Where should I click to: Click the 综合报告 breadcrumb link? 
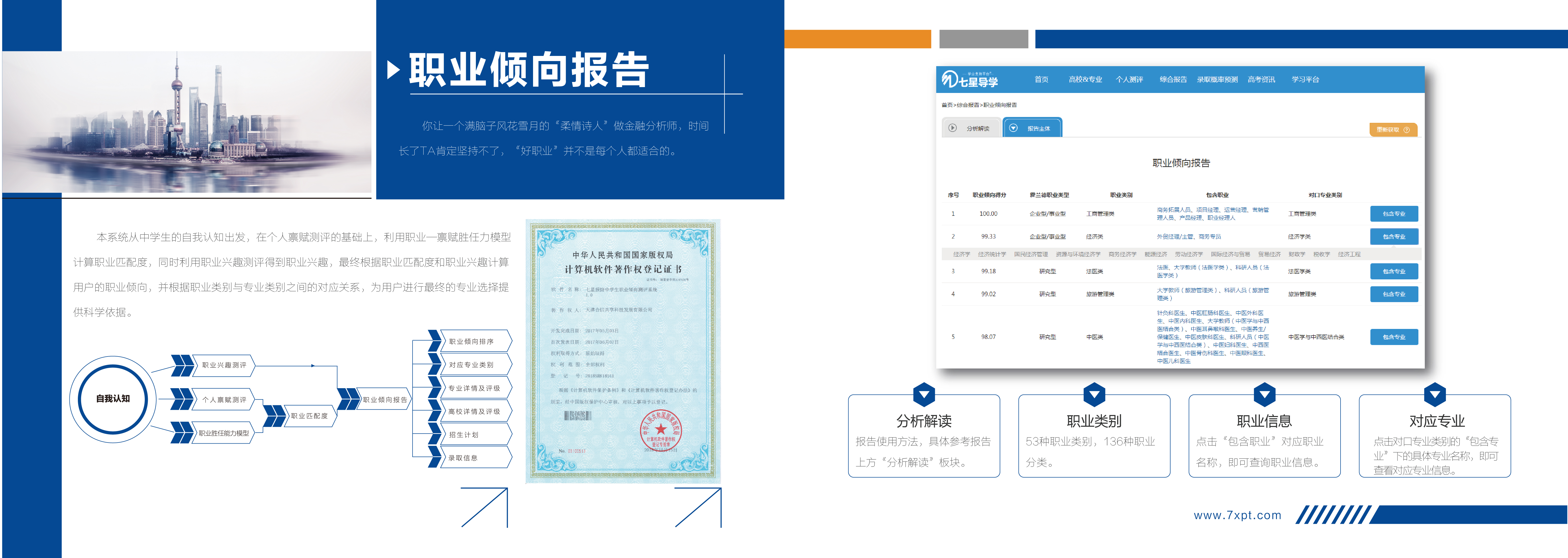pos(968,105)
